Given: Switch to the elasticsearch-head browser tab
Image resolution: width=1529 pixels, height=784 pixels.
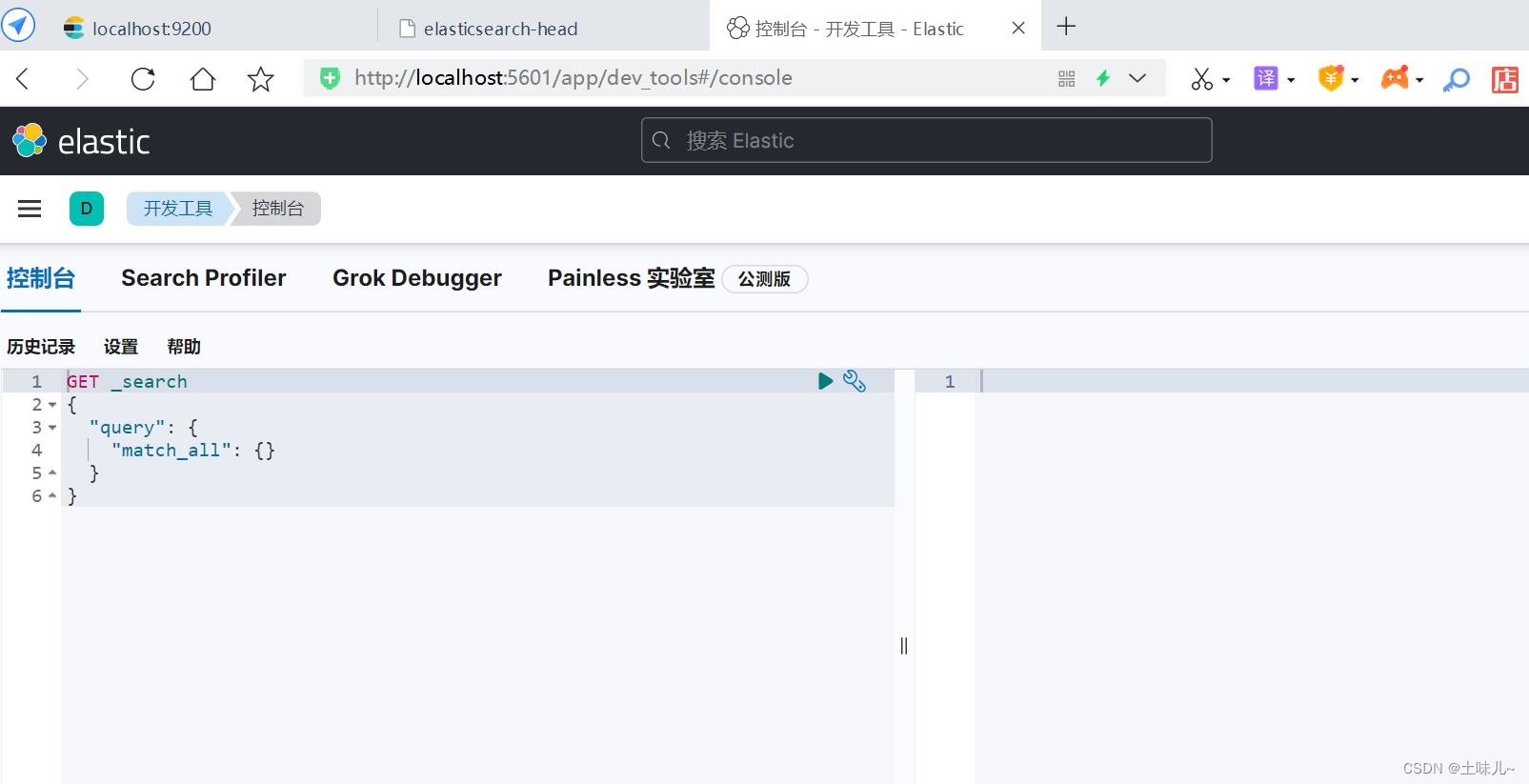Looking at the screenshot, I should pos(543,28).
